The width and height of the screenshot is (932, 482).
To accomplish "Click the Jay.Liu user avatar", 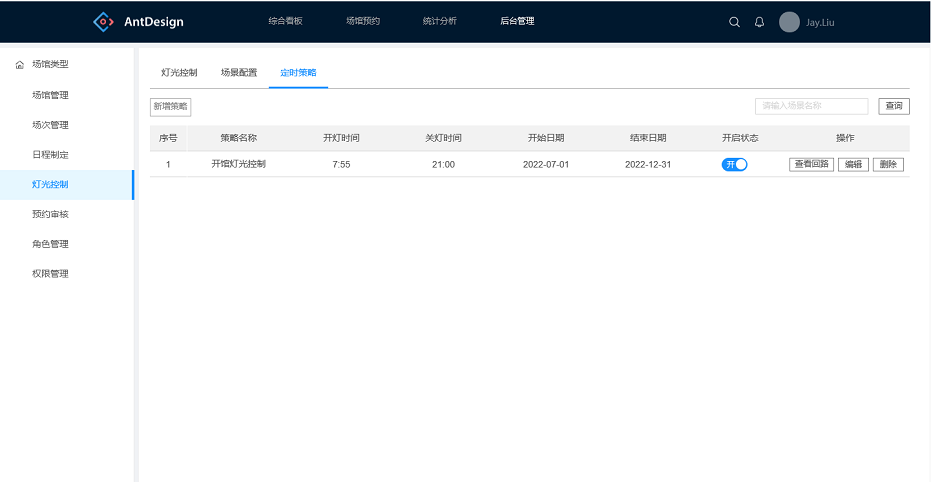I will click(789, 22).
